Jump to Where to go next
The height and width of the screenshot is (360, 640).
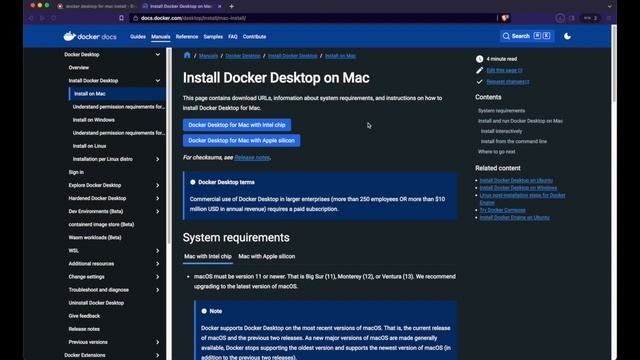coord(496,151)
